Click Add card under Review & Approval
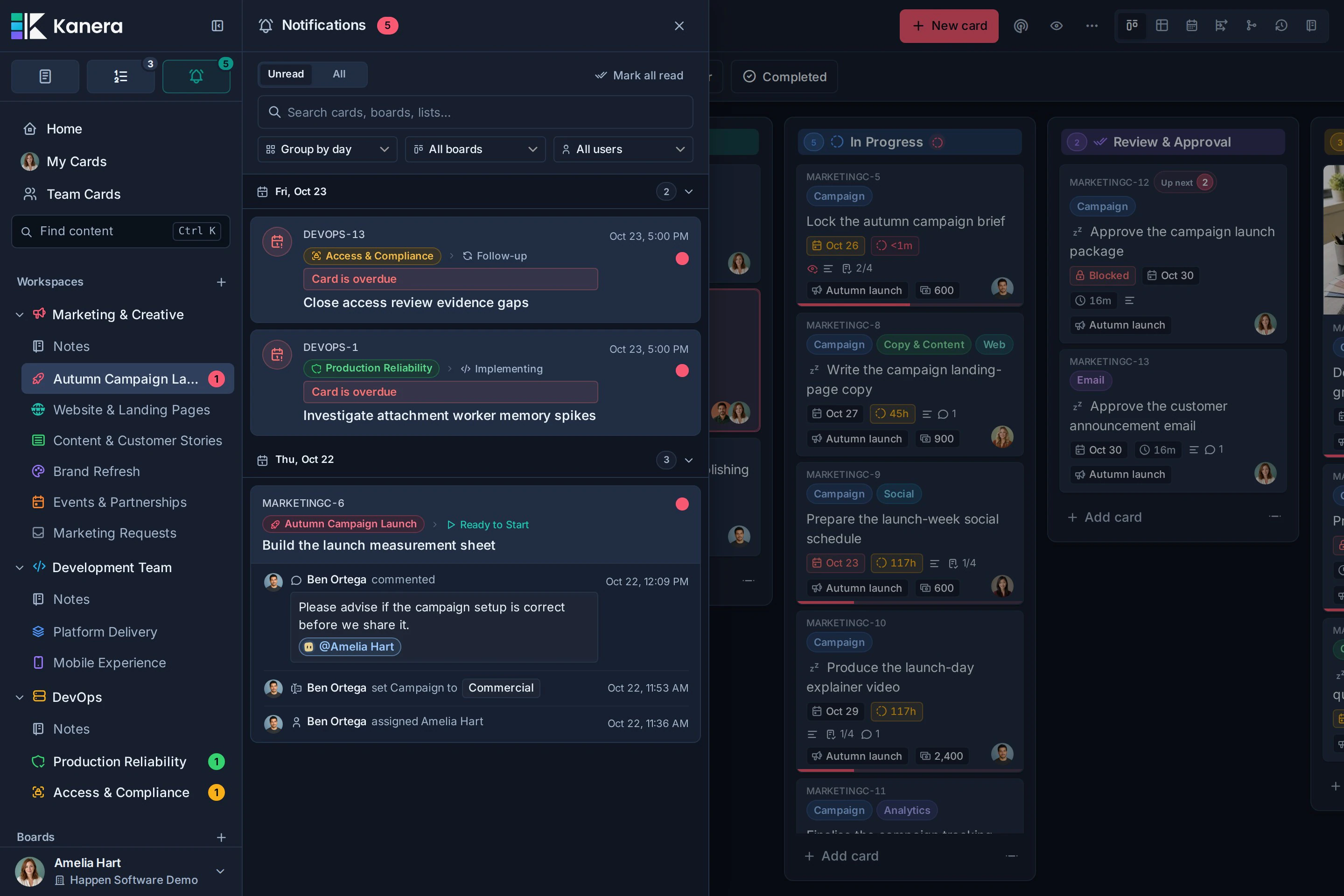Screen dimensions: 1344x896 point(1105,518)
